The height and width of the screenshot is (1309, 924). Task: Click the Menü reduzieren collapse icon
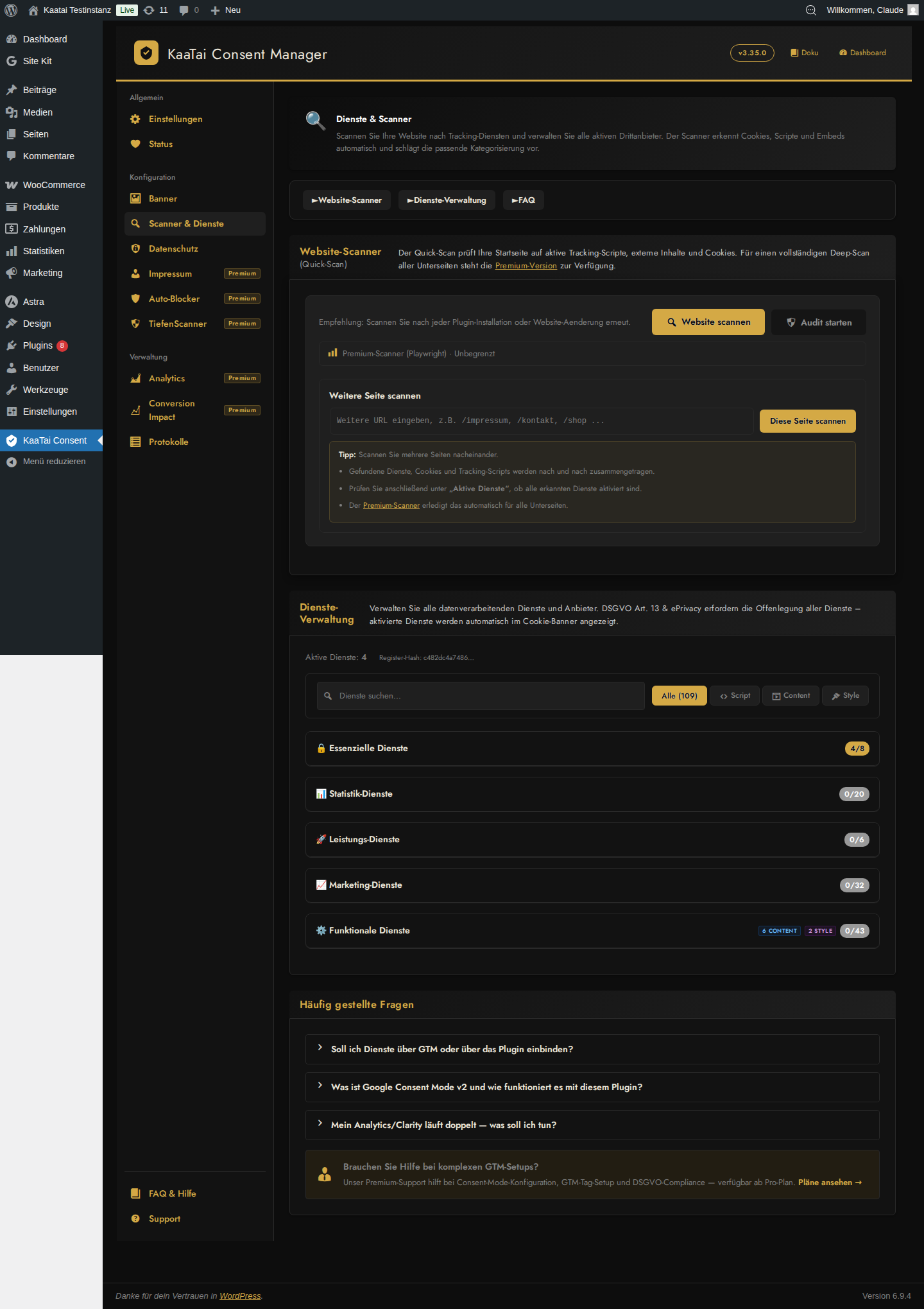click(x=12, y=462)
